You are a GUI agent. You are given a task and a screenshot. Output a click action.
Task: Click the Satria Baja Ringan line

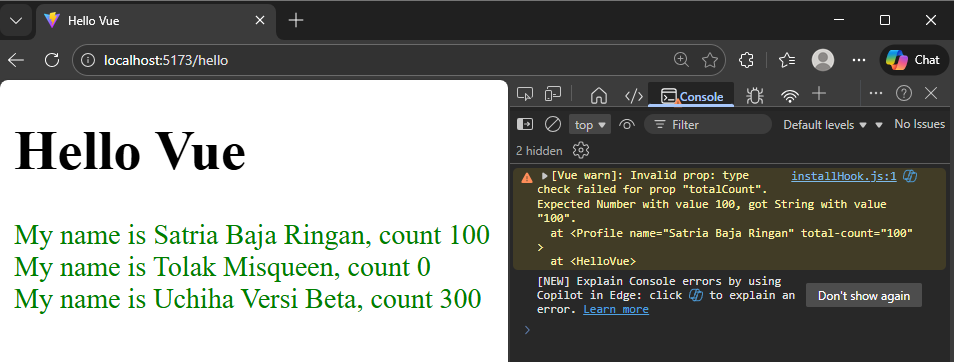tap(252, 235)
